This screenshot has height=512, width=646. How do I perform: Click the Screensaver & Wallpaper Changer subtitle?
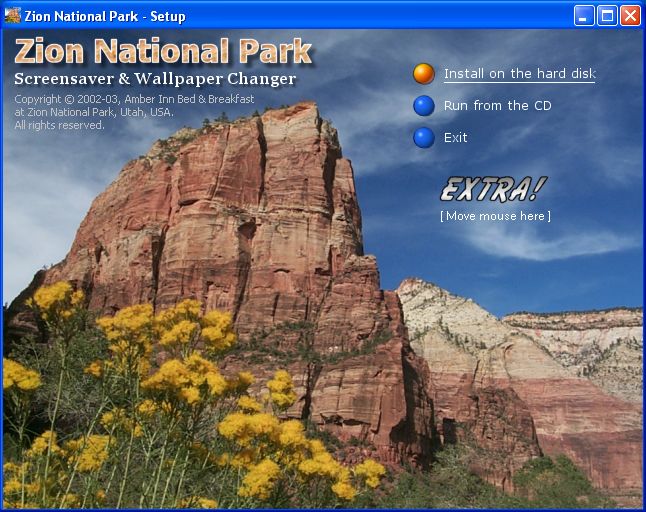click(x=155, y=79)
